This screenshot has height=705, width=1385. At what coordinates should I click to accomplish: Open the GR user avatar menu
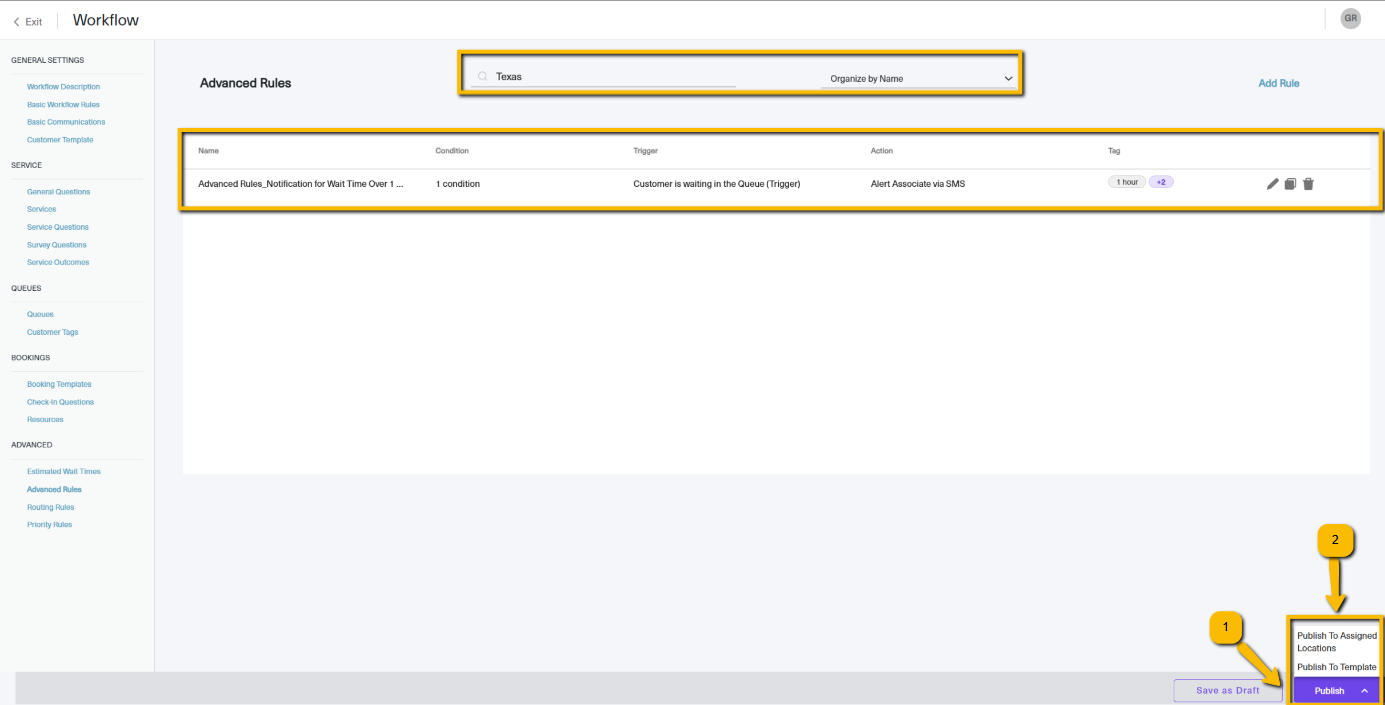[x=1351, y=18]
